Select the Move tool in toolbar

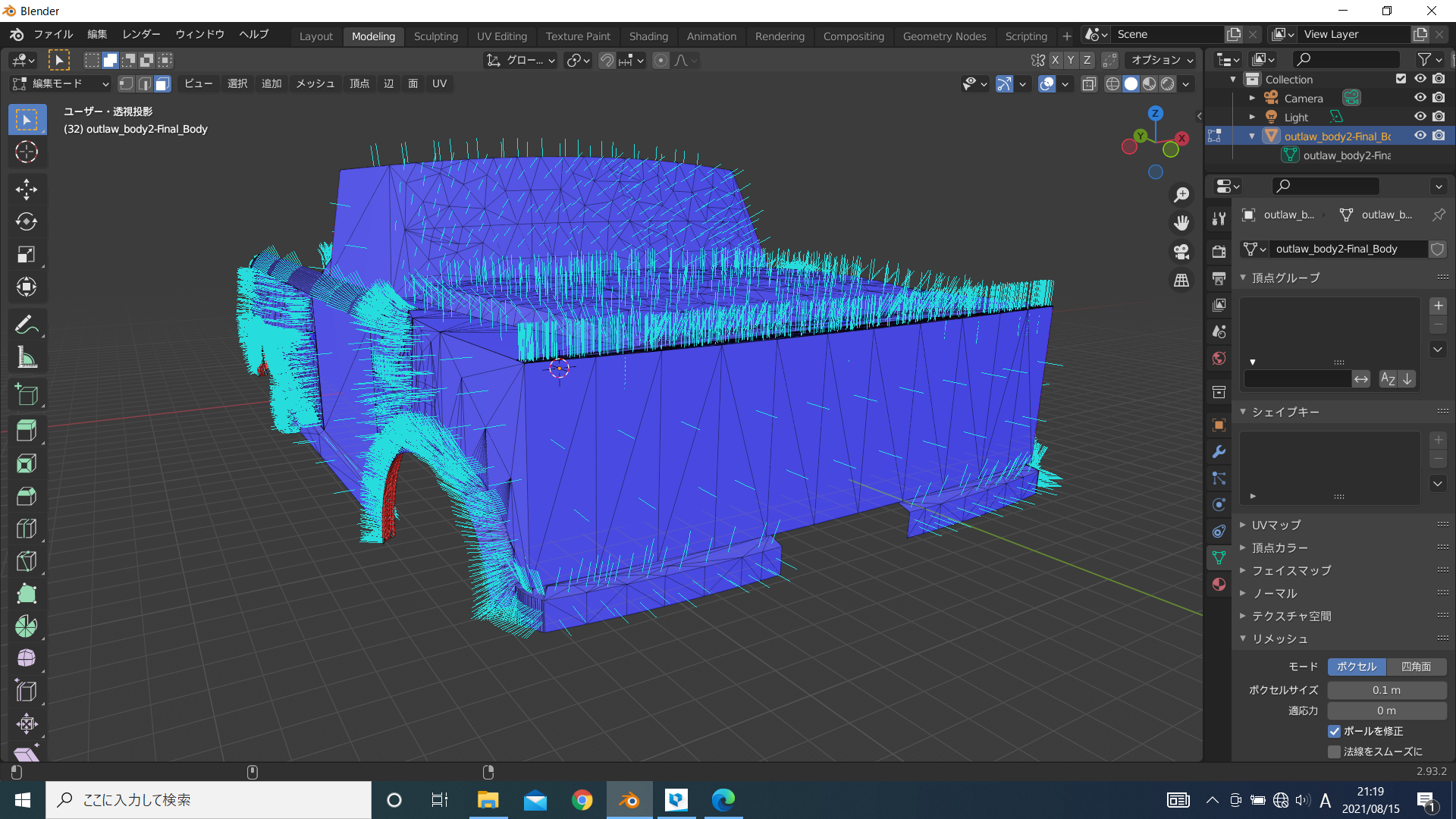26,189
